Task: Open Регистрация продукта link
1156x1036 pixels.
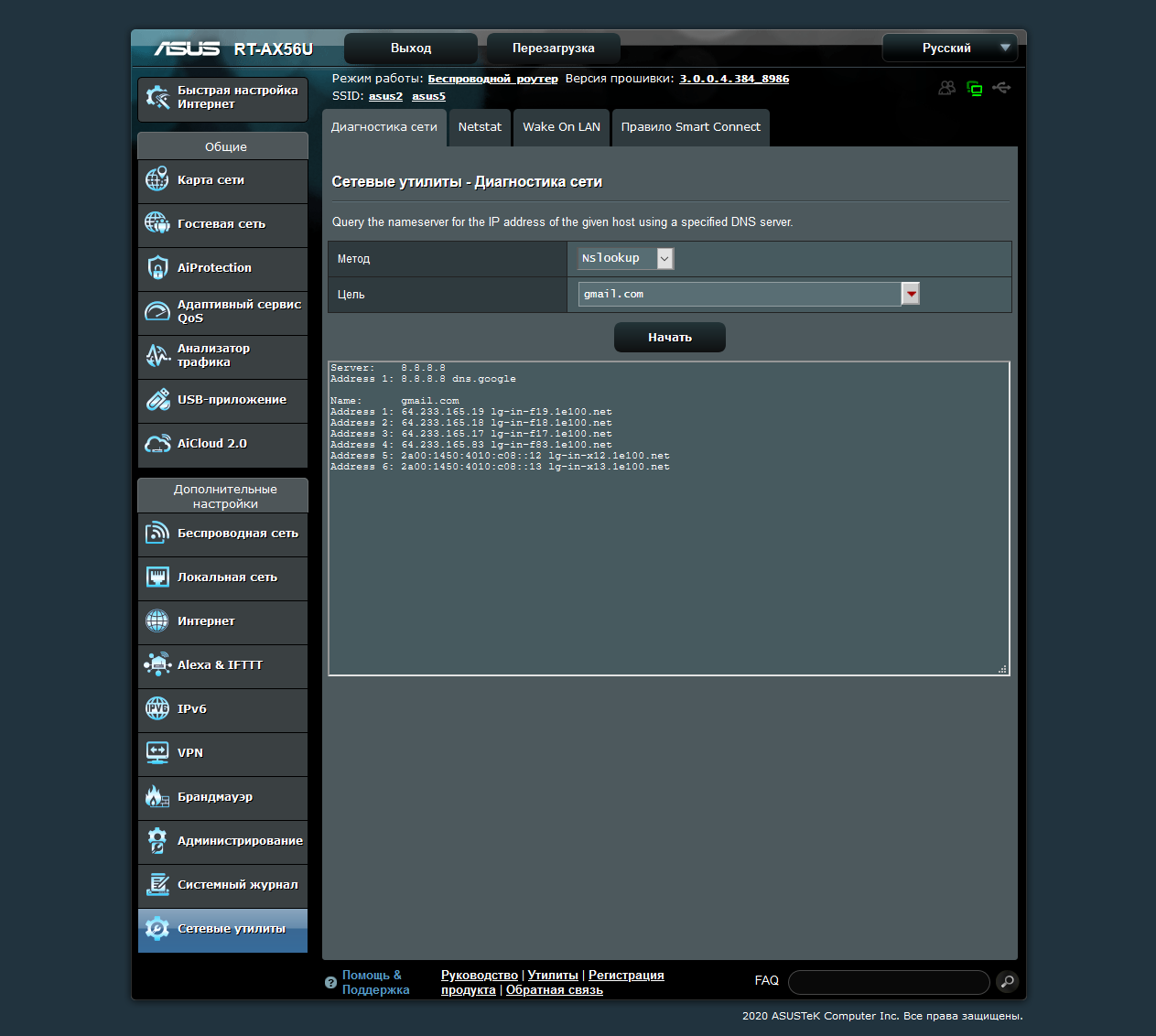Action: pos(626,976)
